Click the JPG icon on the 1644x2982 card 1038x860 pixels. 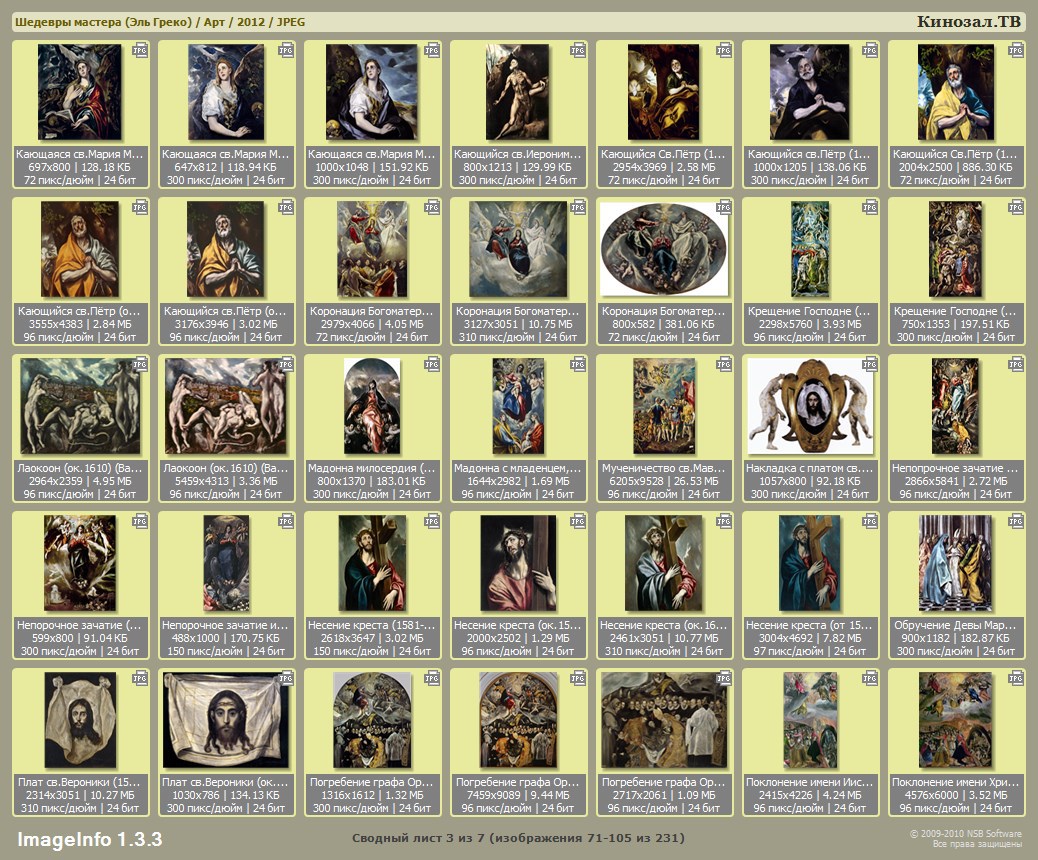point(578,364)
